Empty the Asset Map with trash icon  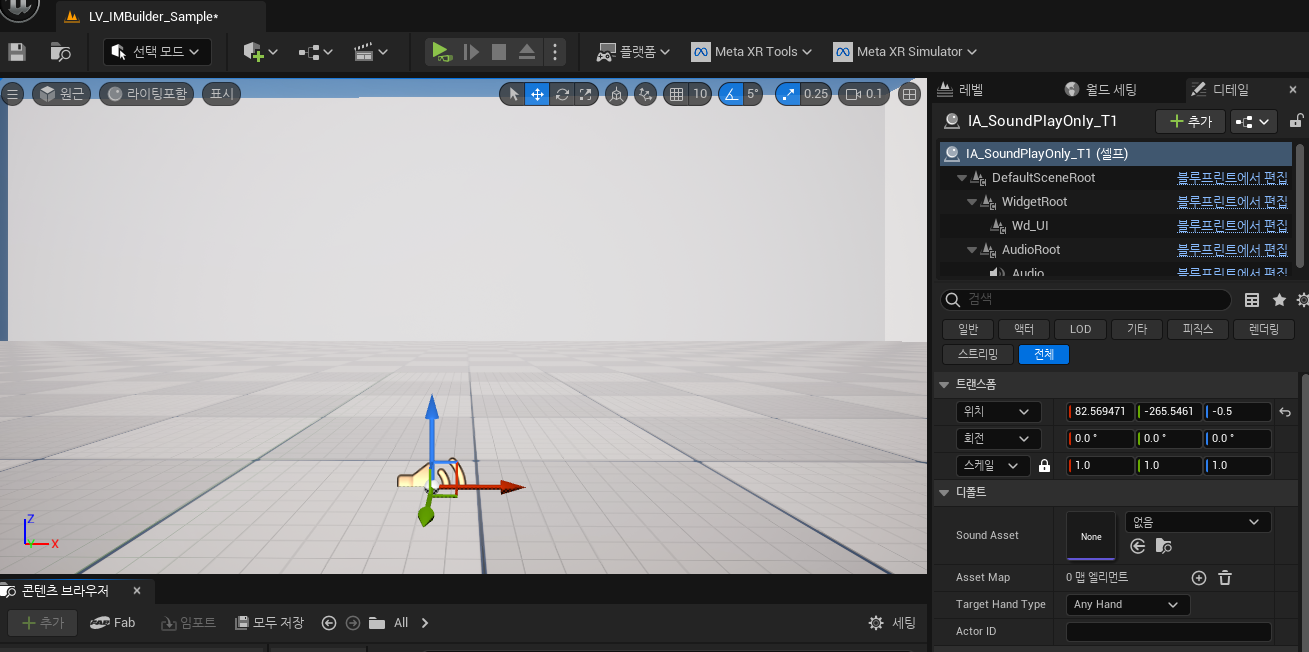coord(1225,578)
